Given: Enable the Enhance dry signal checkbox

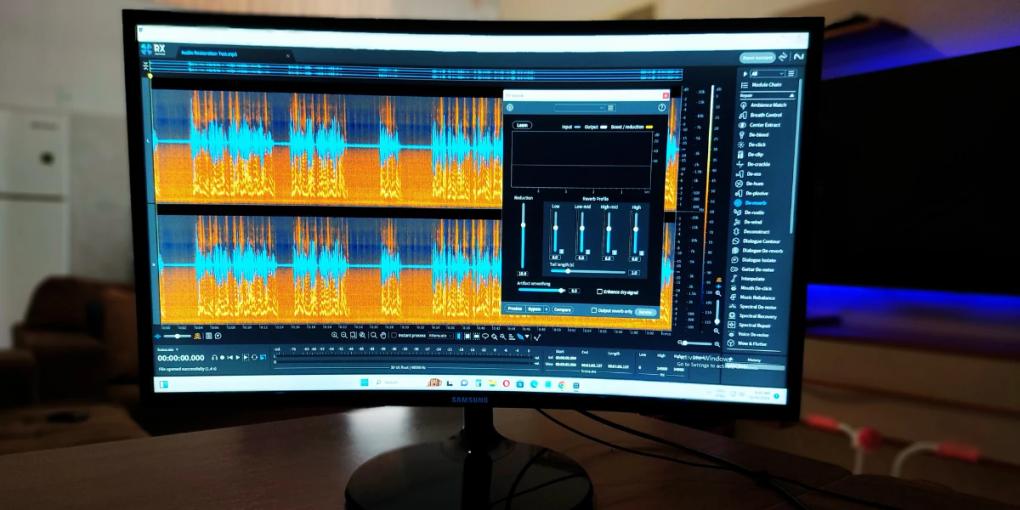Looking at the screenshot, I should pos(599,291).
